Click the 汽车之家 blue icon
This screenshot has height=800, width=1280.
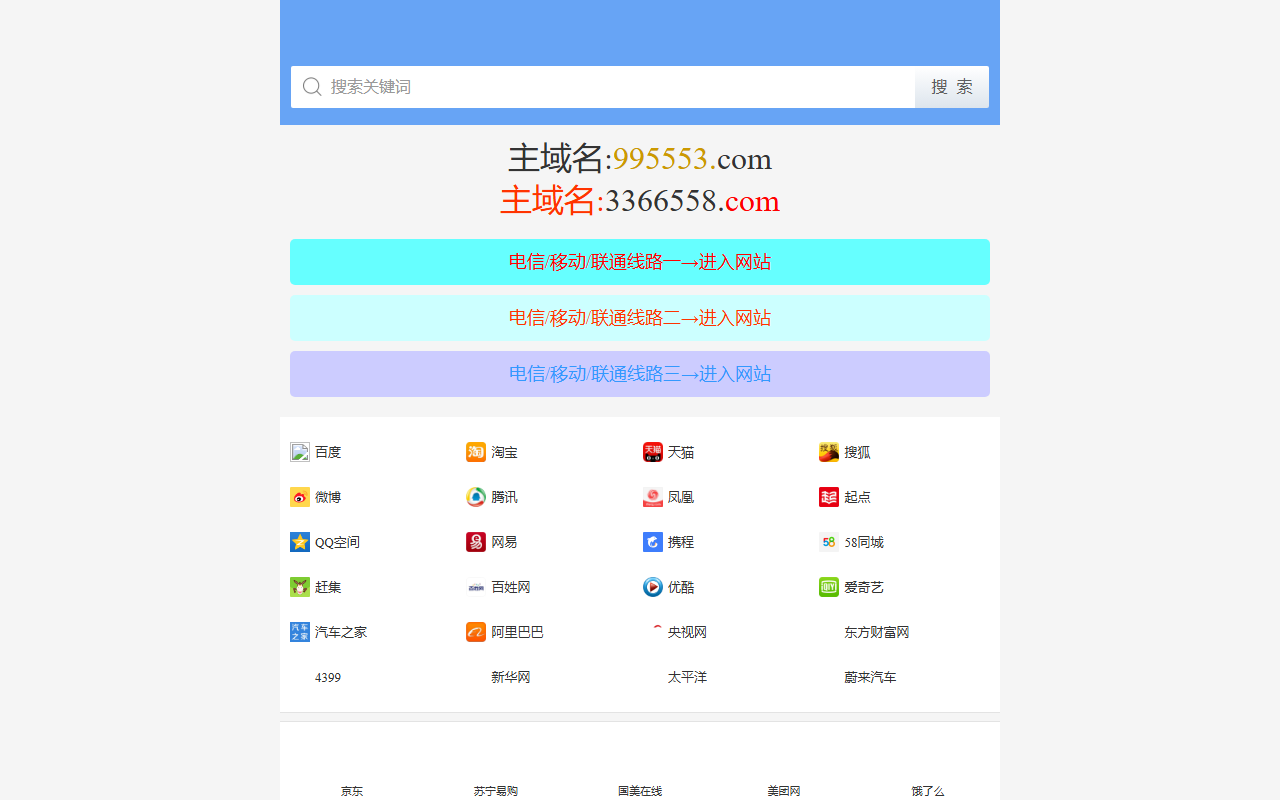300,632
